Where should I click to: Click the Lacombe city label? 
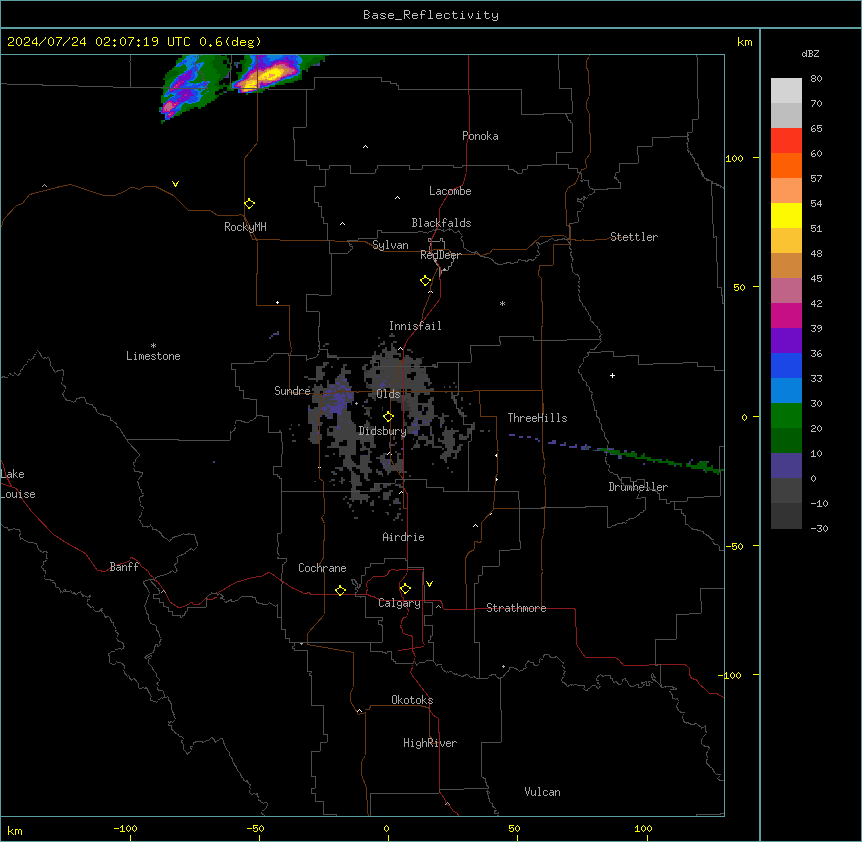click(450, 191)
